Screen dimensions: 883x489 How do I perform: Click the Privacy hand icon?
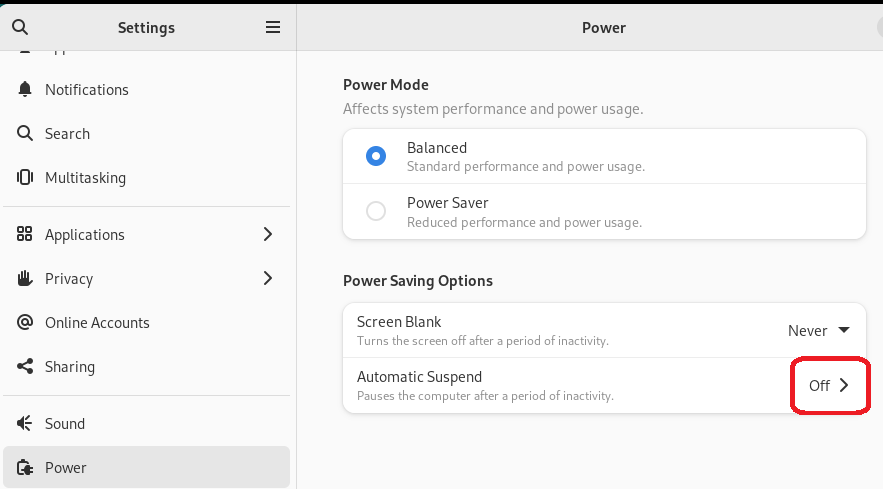[x=25, y=279]
